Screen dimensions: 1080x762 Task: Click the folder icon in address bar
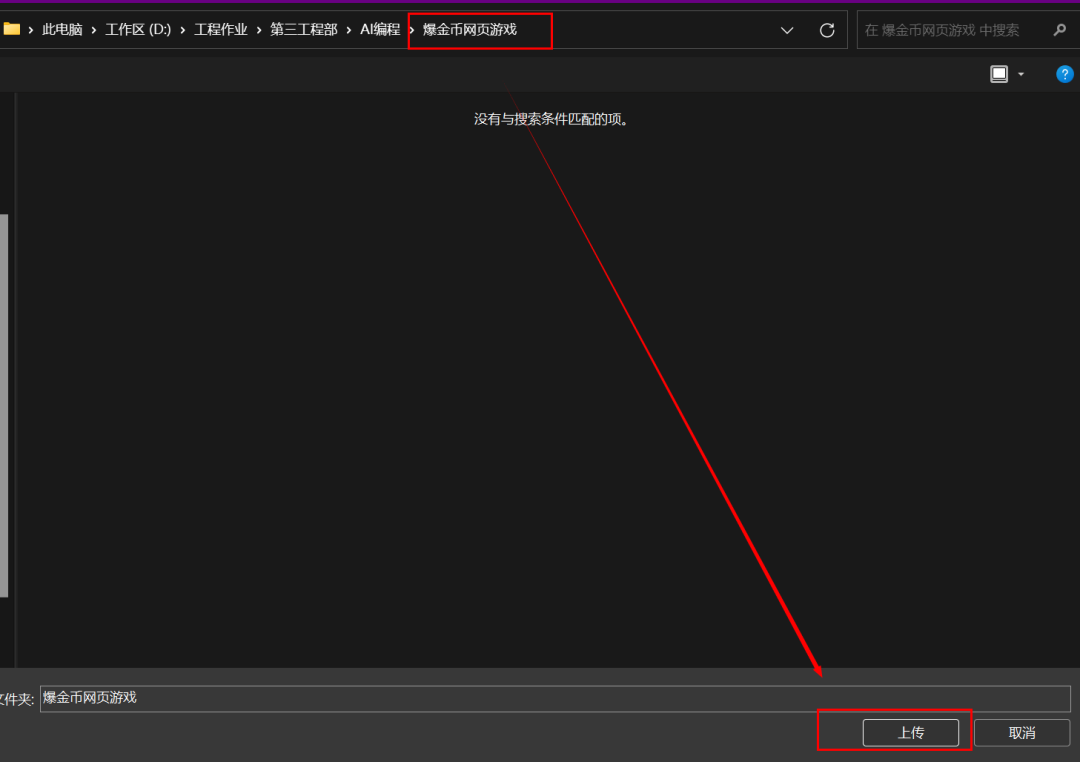[x=11, y=29]
